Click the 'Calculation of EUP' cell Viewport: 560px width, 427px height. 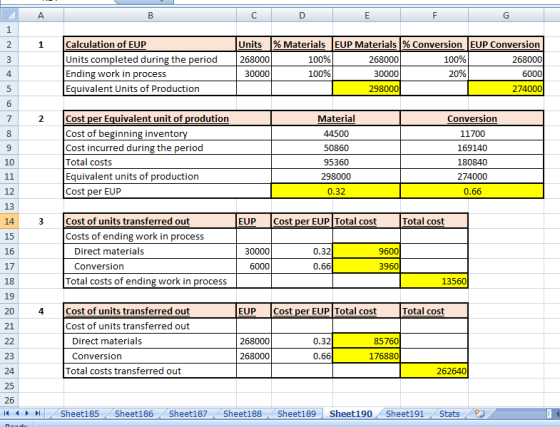(x=150, y=44)
